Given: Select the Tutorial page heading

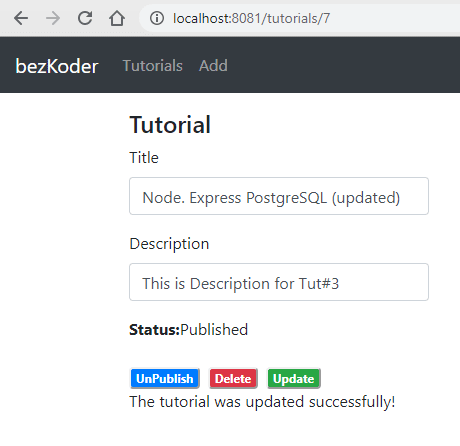Looking at the screenshot, I should (x=170, y=125).
